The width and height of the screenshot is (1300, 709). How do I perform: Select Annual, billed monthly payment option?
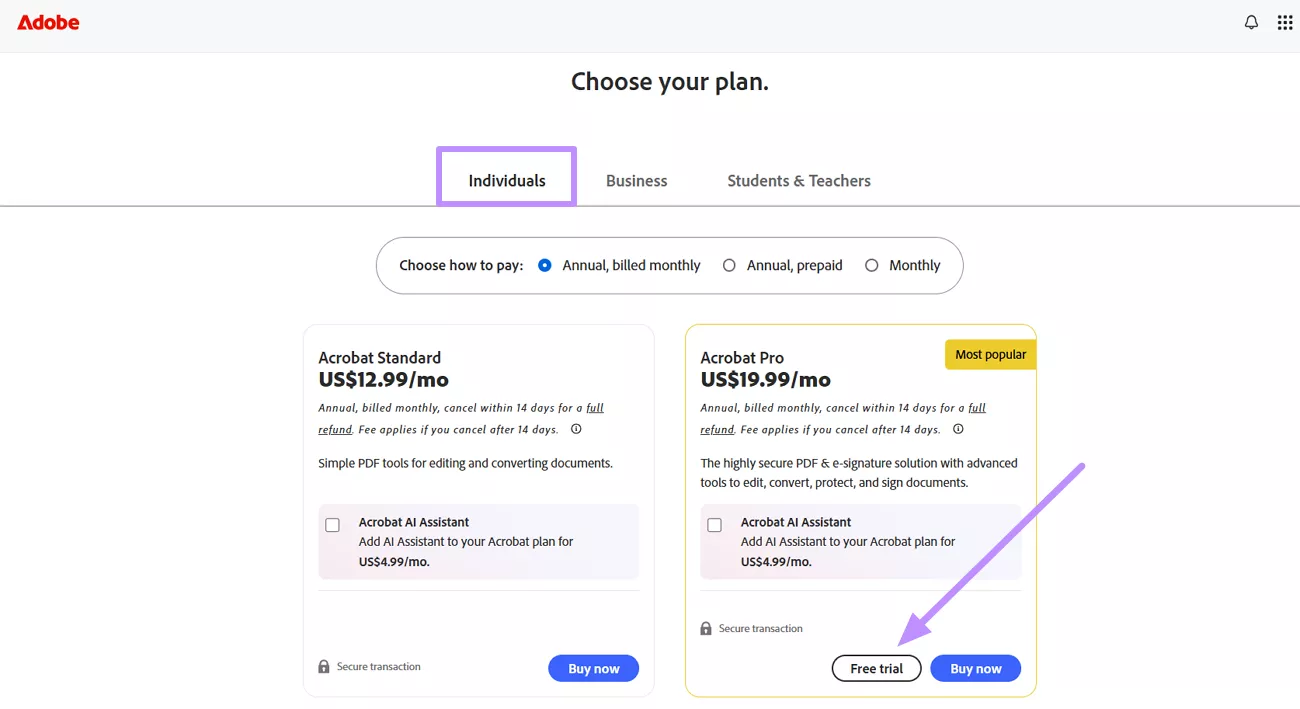tap(545, 266)
